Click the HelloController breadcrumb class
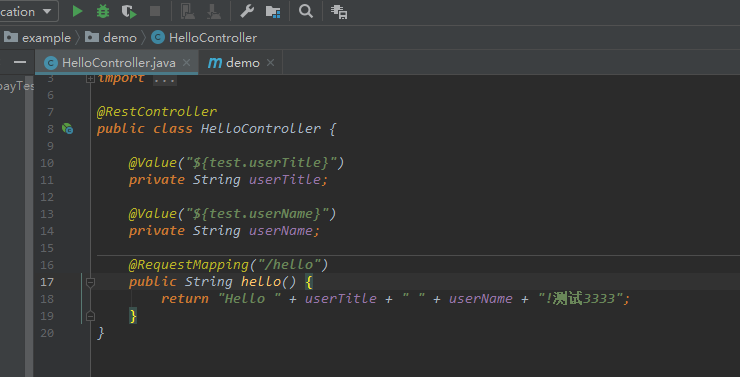This screenshot has width=740, height=377. (x=204, y=38)
